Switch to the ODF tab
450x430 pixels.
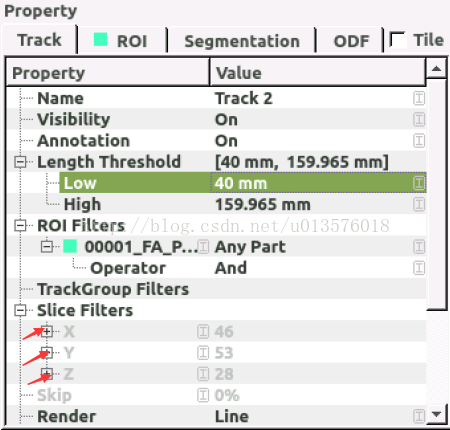(x=350, y=41)
